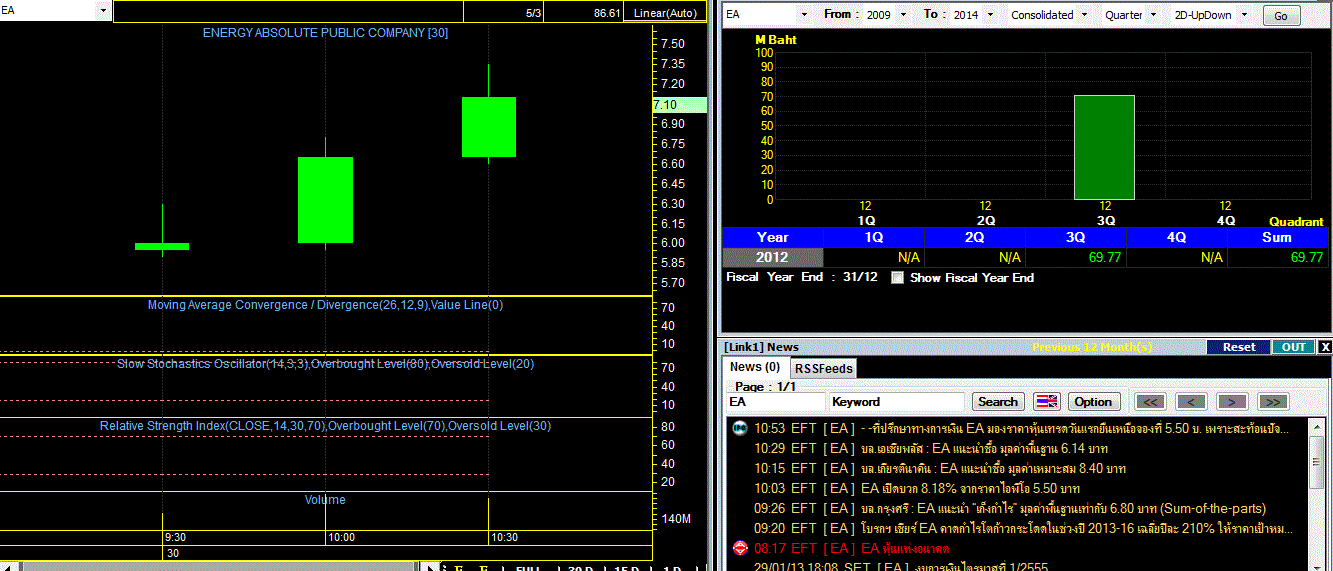Click the Previous 12 Month(s) label
Screen dimensions: 1333x571
[x=1091, y=347]
